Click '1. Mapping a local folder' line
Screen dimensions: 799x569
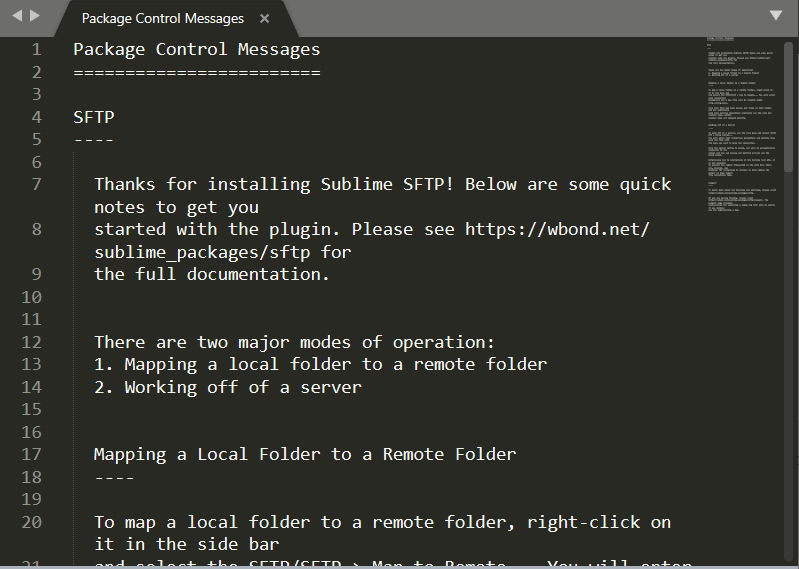coord(321,364)
